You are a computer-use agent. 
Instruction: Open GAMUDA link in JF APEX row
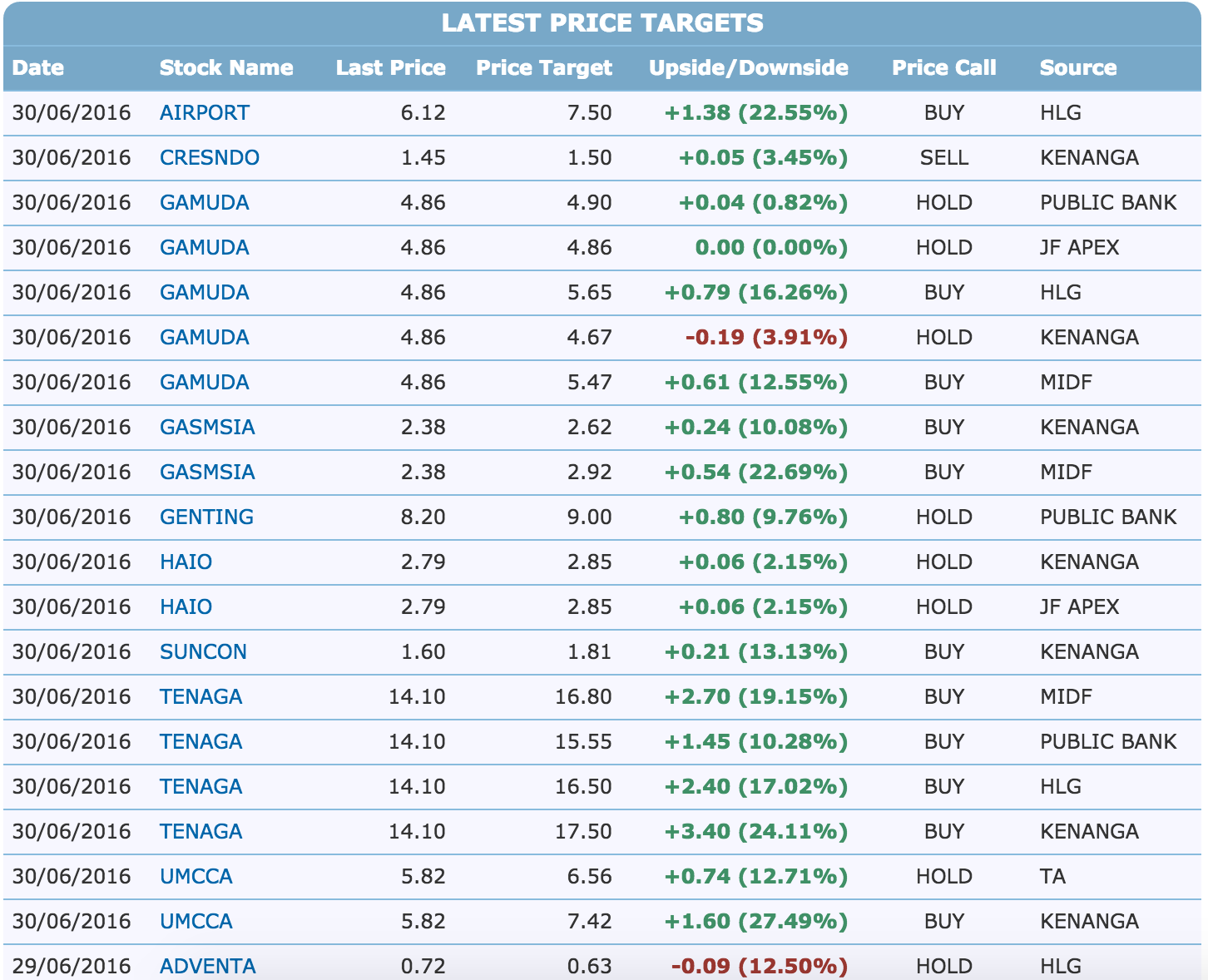[x=204, y=248]
